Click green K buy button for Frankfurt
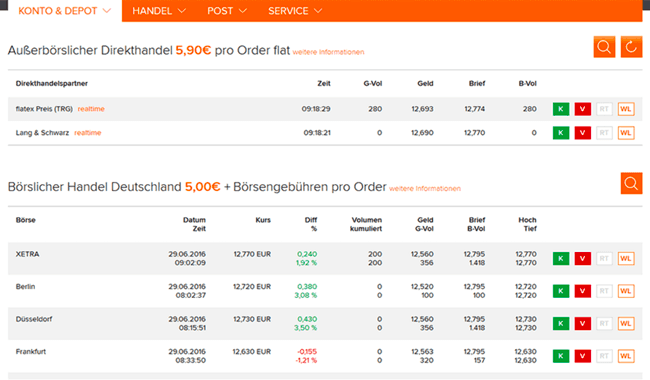Screen dimensions: 650x380 point(561,356)
